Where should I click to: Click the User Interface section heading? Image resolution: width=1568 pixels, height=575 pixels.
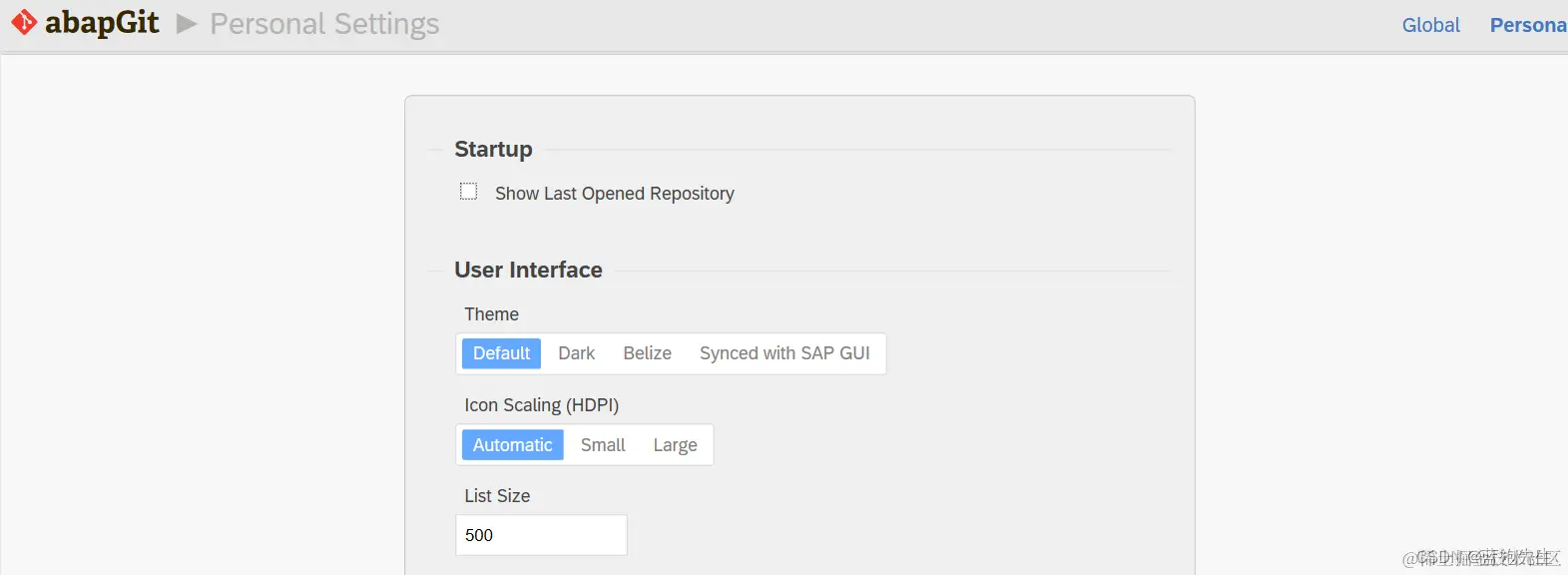point(528,271)
